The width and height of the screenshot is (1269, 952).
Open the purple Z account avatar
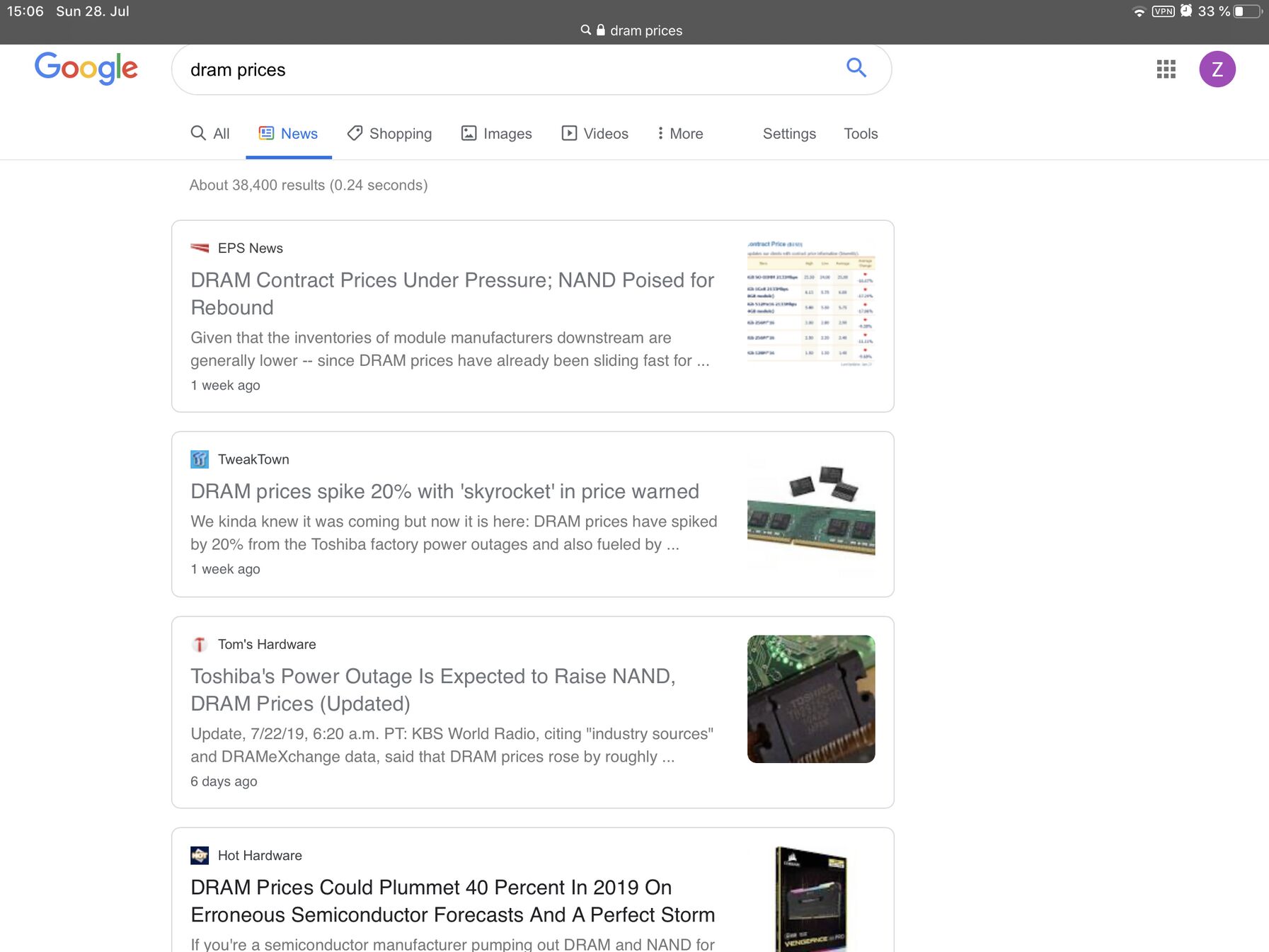pos(1217,69)
